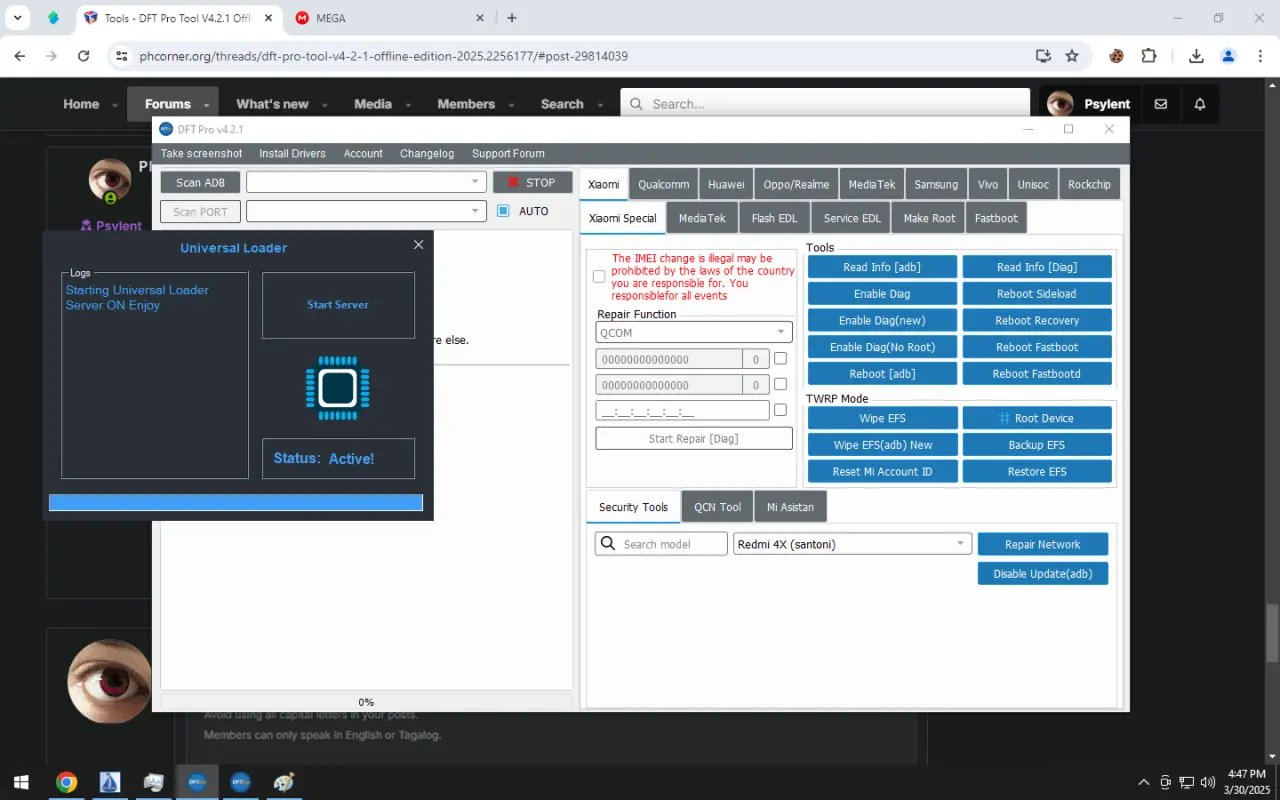
Task: Expand the Chrome tab search chevron
Action: (x=18, y=18)
